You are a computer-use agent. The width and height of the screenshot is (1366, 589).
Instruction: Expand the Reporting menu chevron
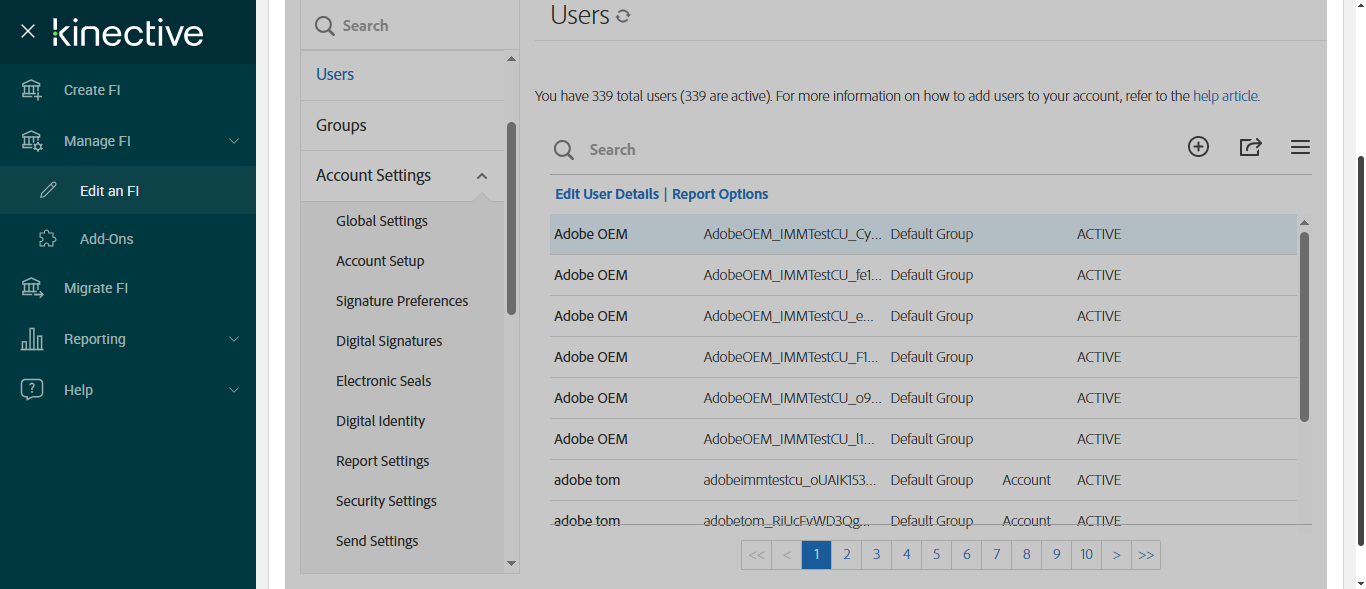click(x=234, y=339)
